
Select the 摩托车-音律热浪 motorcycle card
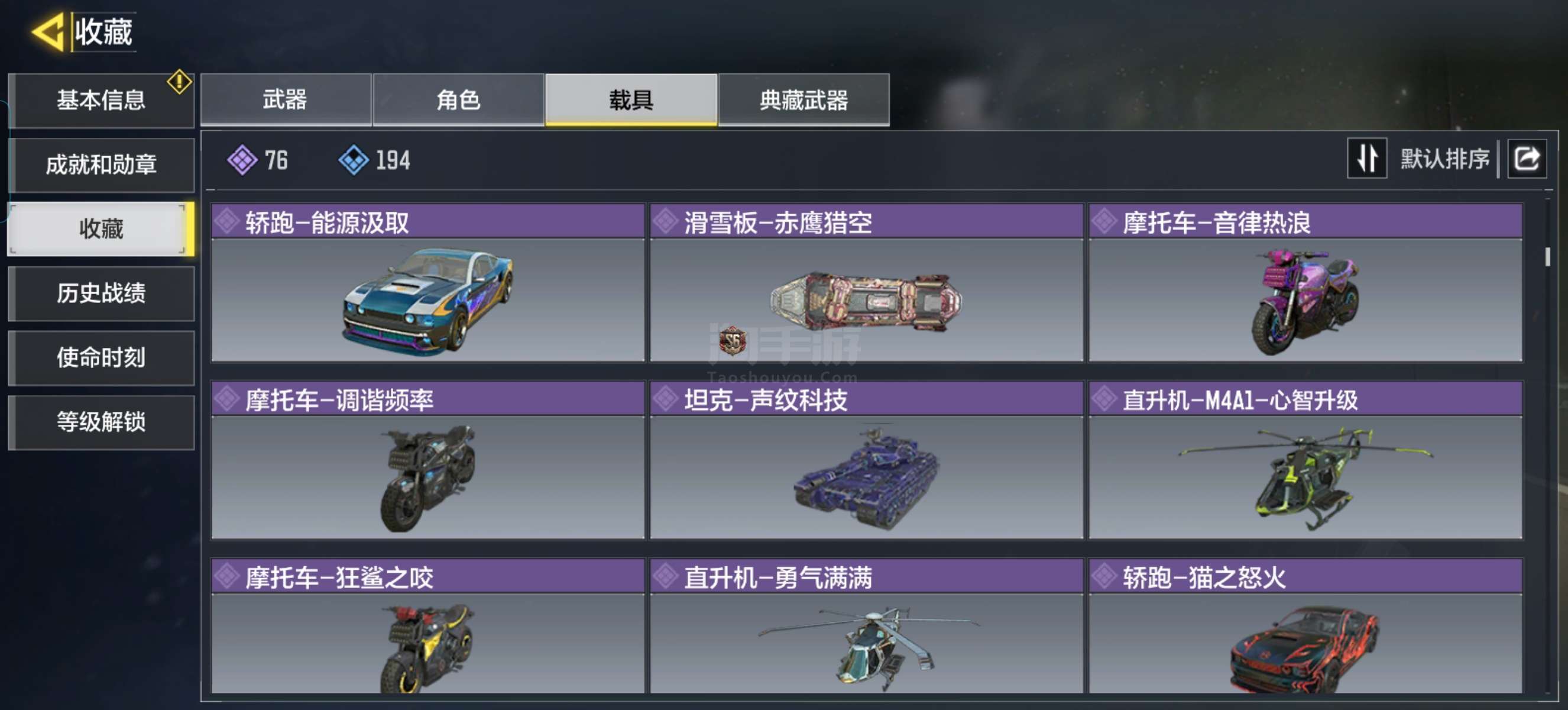(x=1305, y=283)
